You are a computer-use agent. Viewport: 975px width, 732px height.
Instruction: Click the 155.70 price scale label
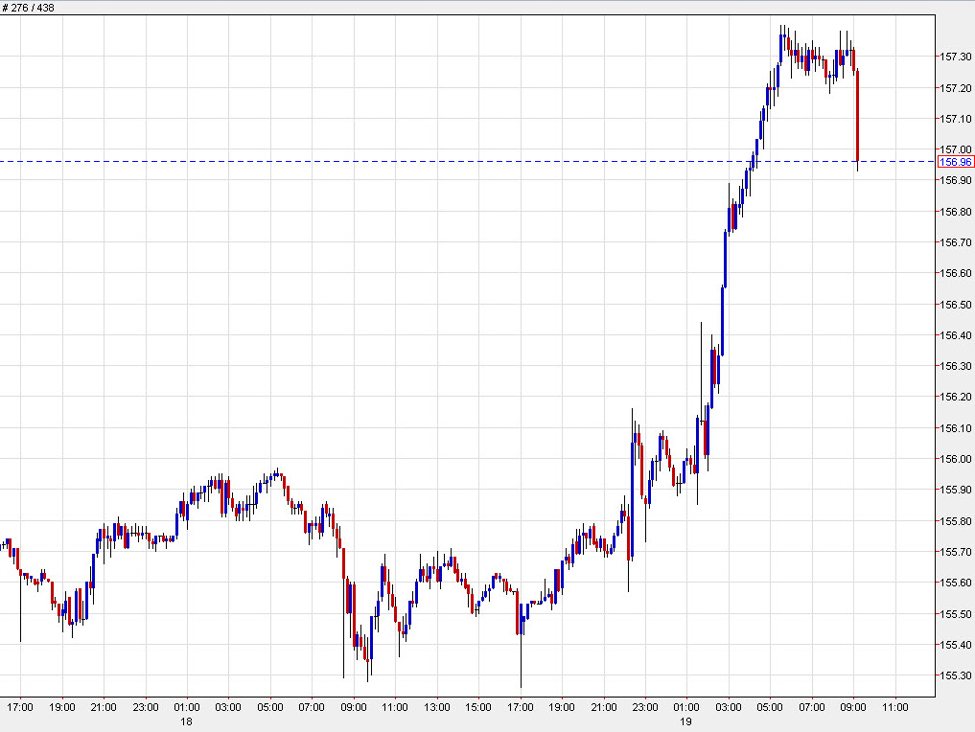[x=955, y=552]
